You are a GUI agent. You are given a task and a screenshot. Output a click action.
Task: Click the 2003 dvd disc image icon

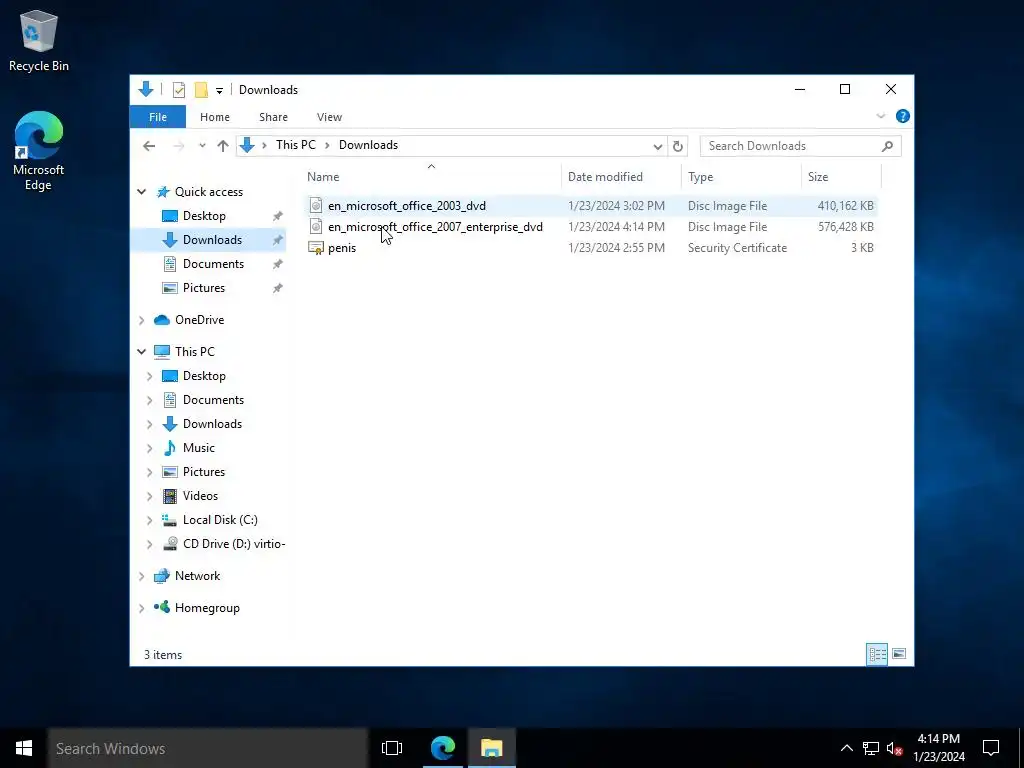tap(316, 206)
